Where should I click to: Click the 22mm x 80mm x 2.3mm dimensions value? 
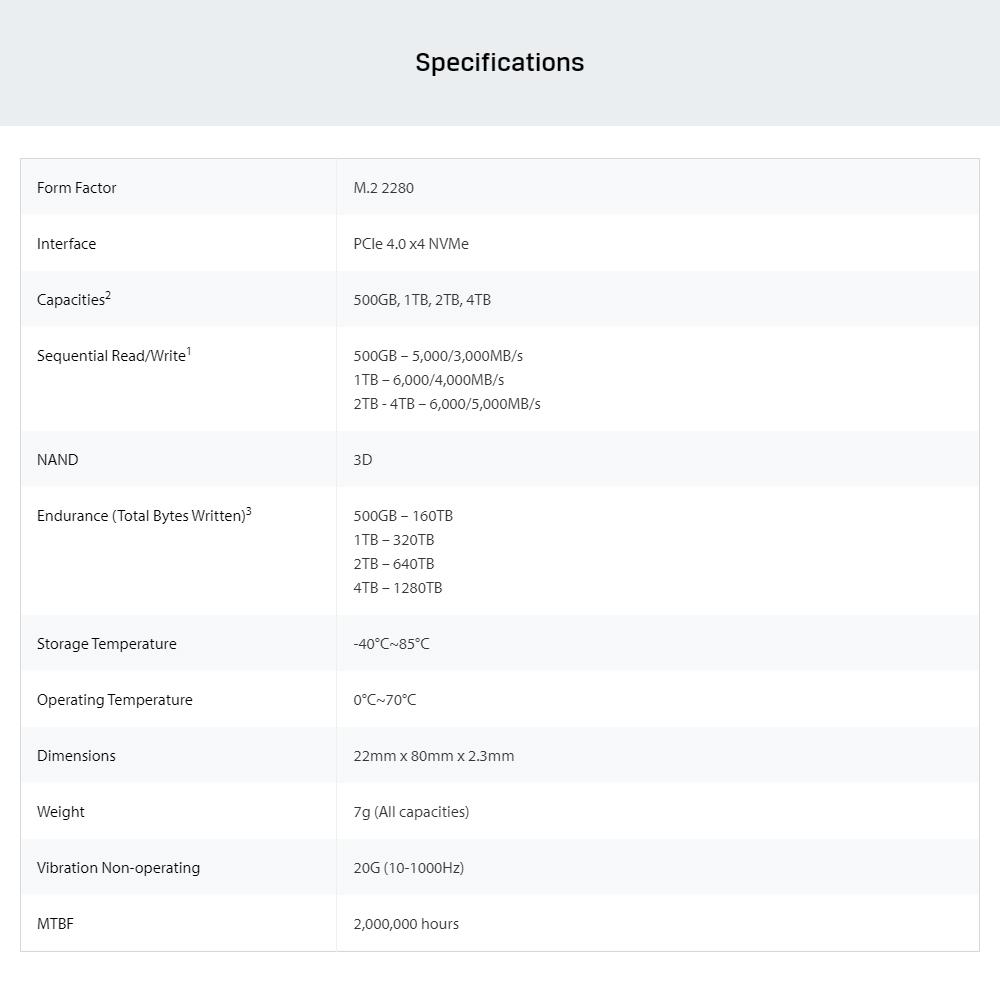point(434,756)
